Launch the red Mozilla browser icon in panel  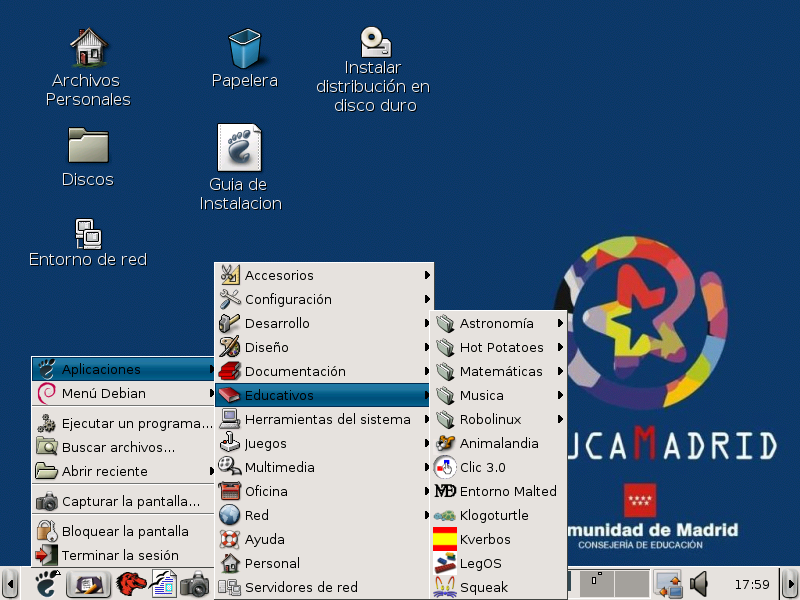point(131,584)
